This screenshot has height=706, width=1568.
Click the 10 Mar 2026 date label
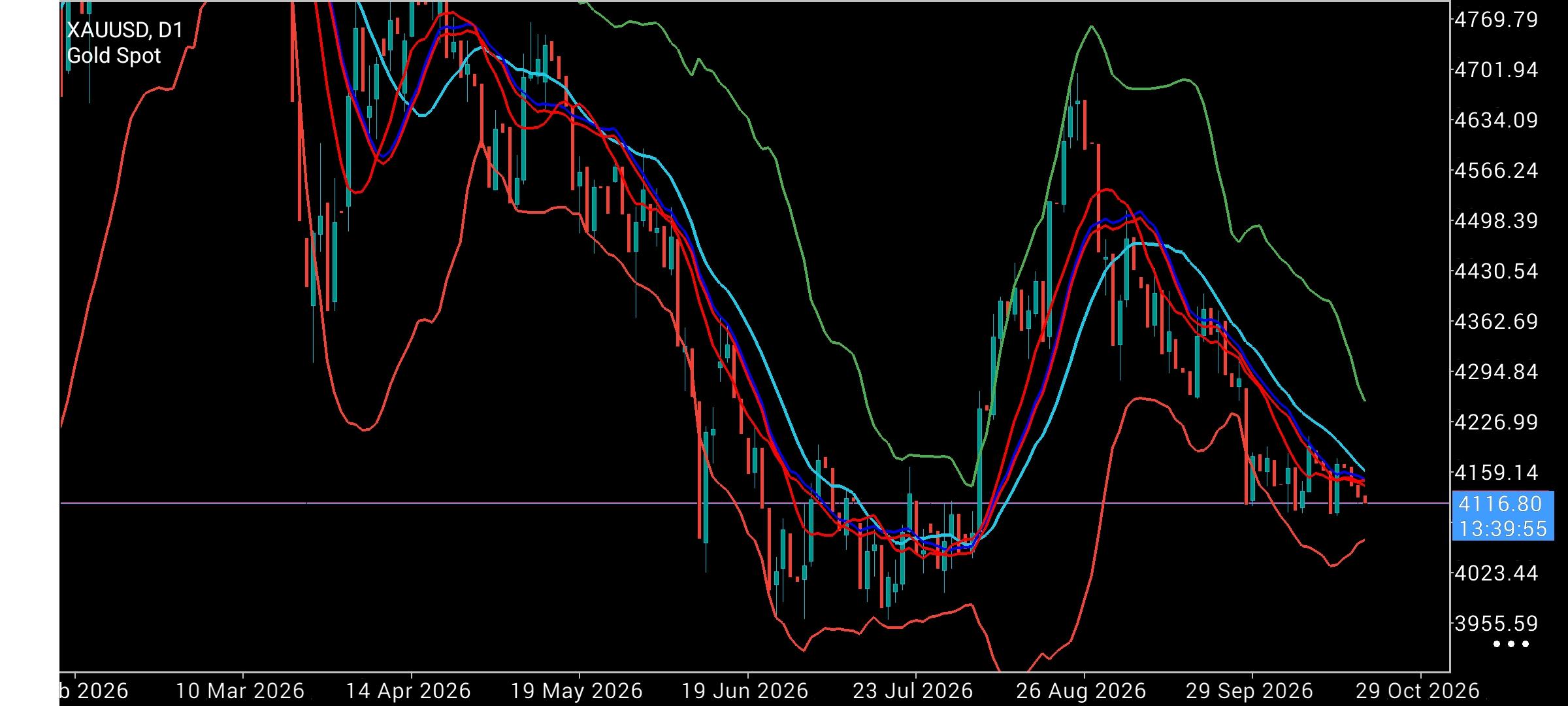[240, 691]
